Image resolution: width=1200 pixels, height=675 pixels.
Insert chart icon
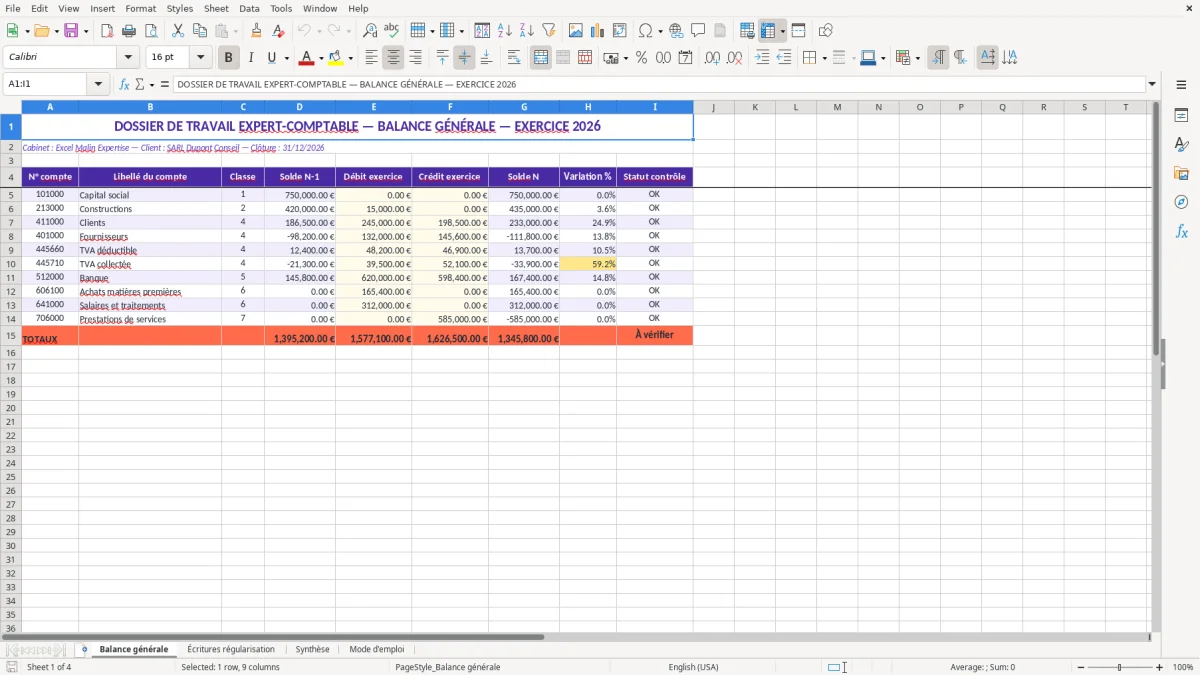pyautogui.click(x=598, y=31)
